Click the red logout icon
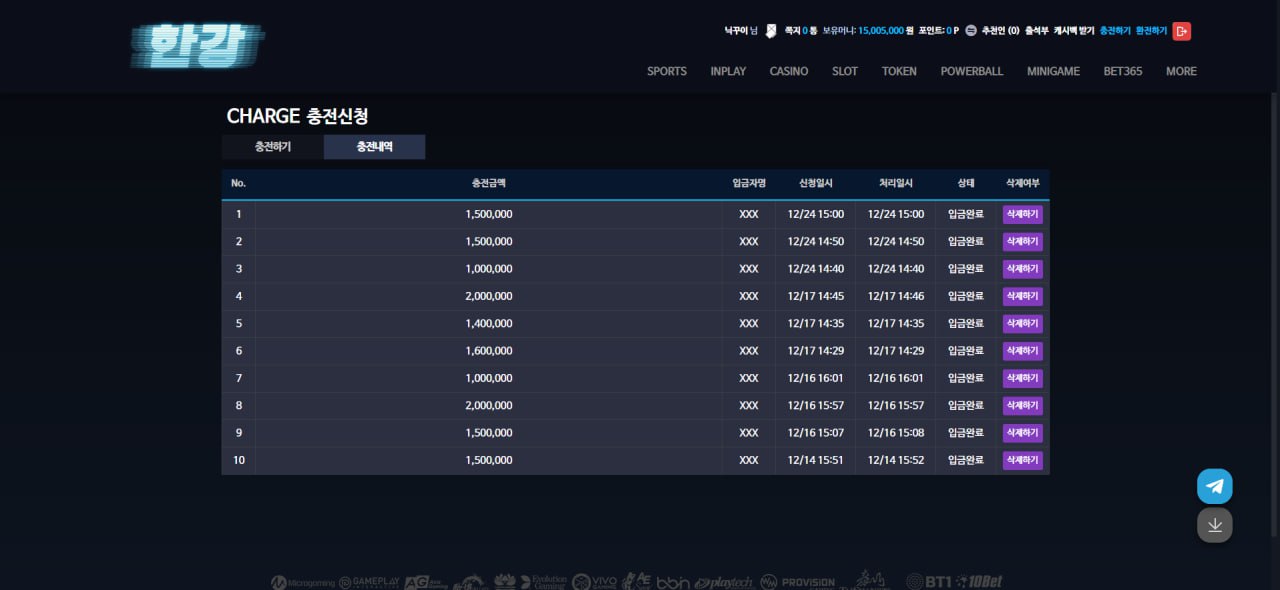This screenshot has width=1280, height=590. [x=1181, y=31]
